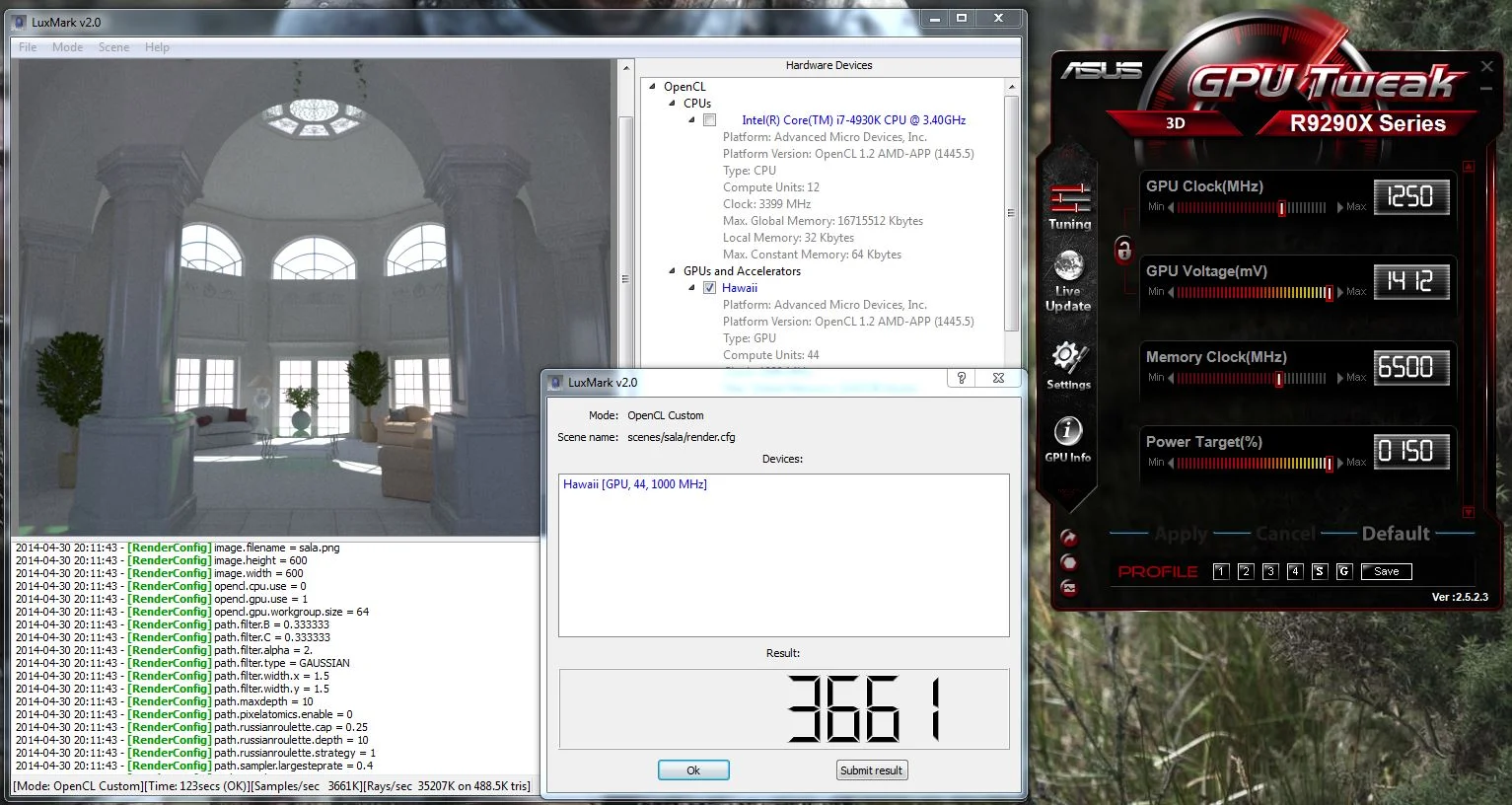This screenshot has height=805, width=1512.
Task: Open the Mode menu in LuxMark
Action: pyautogui.click(x=68, y=47)
